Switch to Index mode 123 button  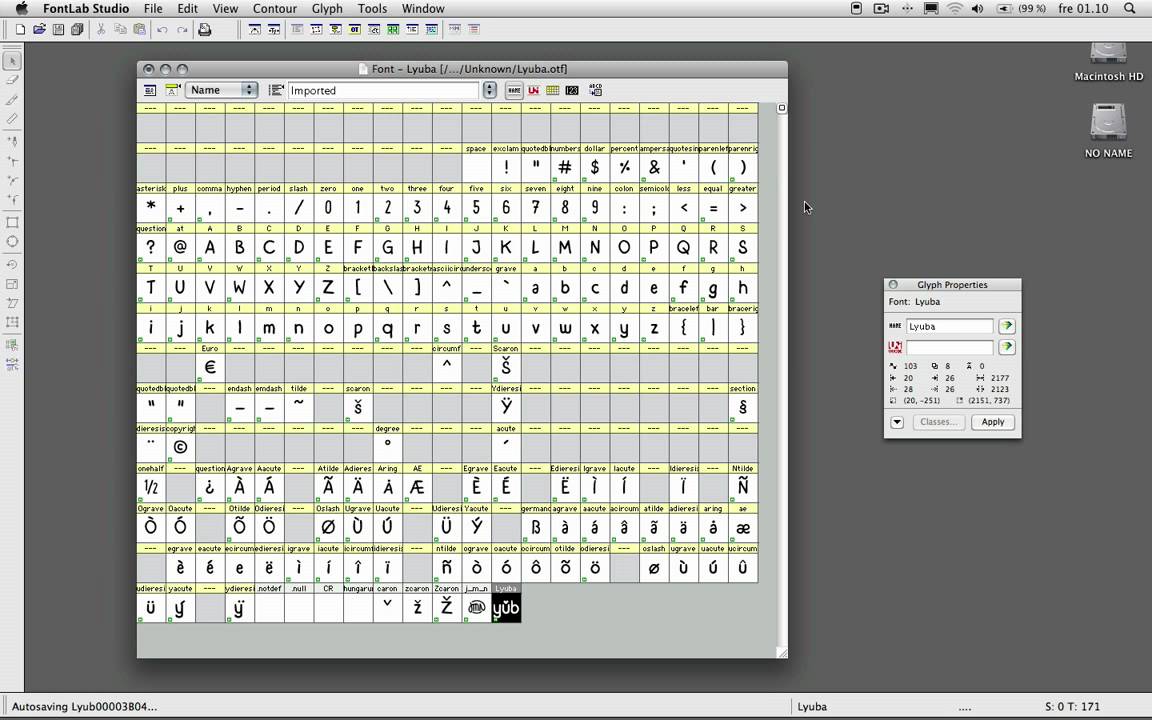tap(572, 90)
